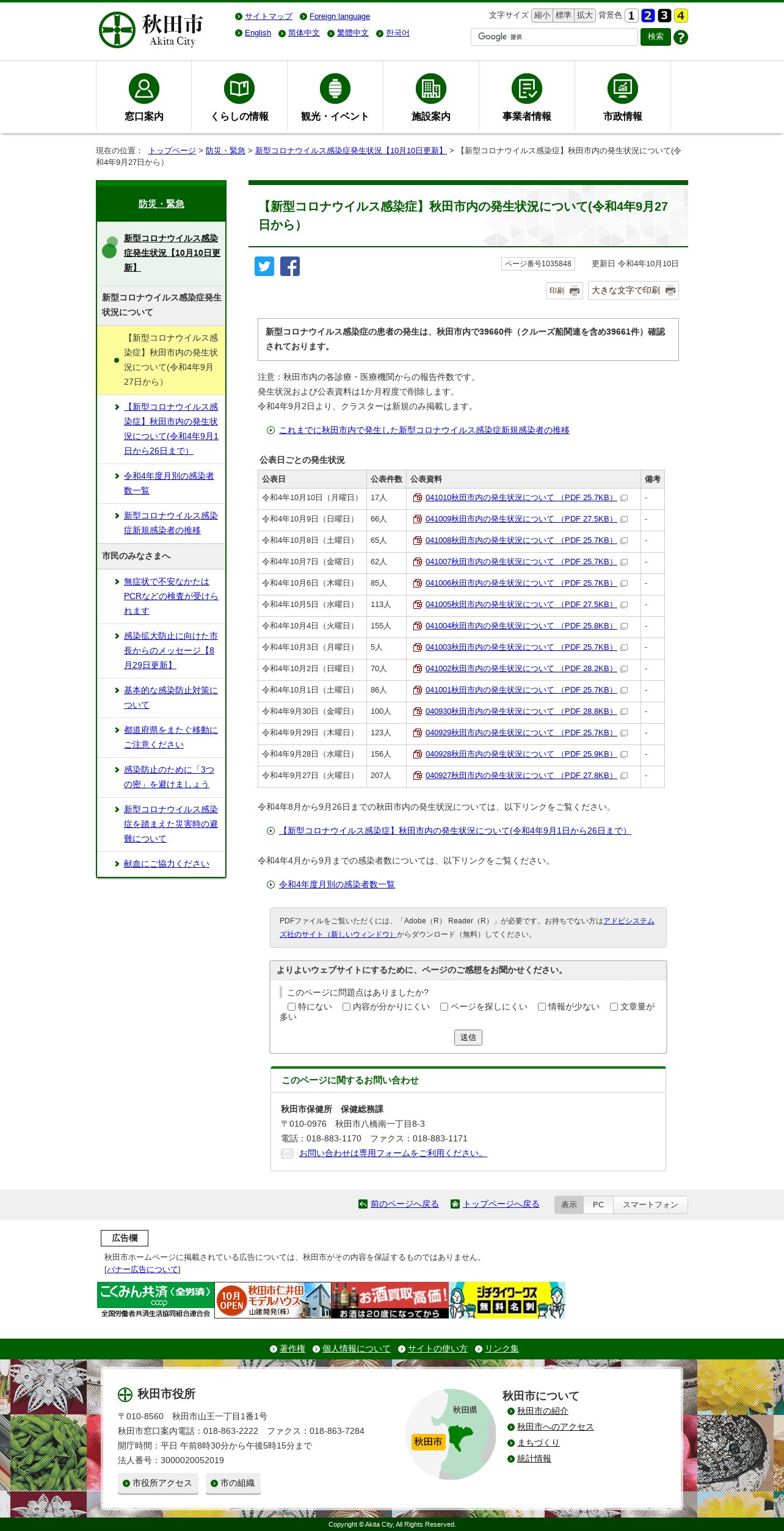Open the お酒買取高価 banner advertisement
Screen dimensions: 784x1531
point(390,1300)
